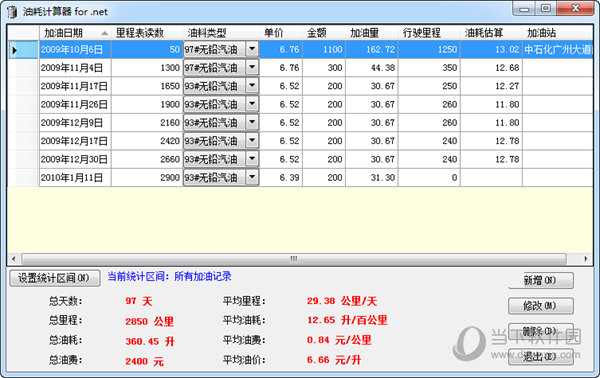
Task: Click fuel estimate cell 13.02
Action: pyautogui.click(x=491, y=50)
